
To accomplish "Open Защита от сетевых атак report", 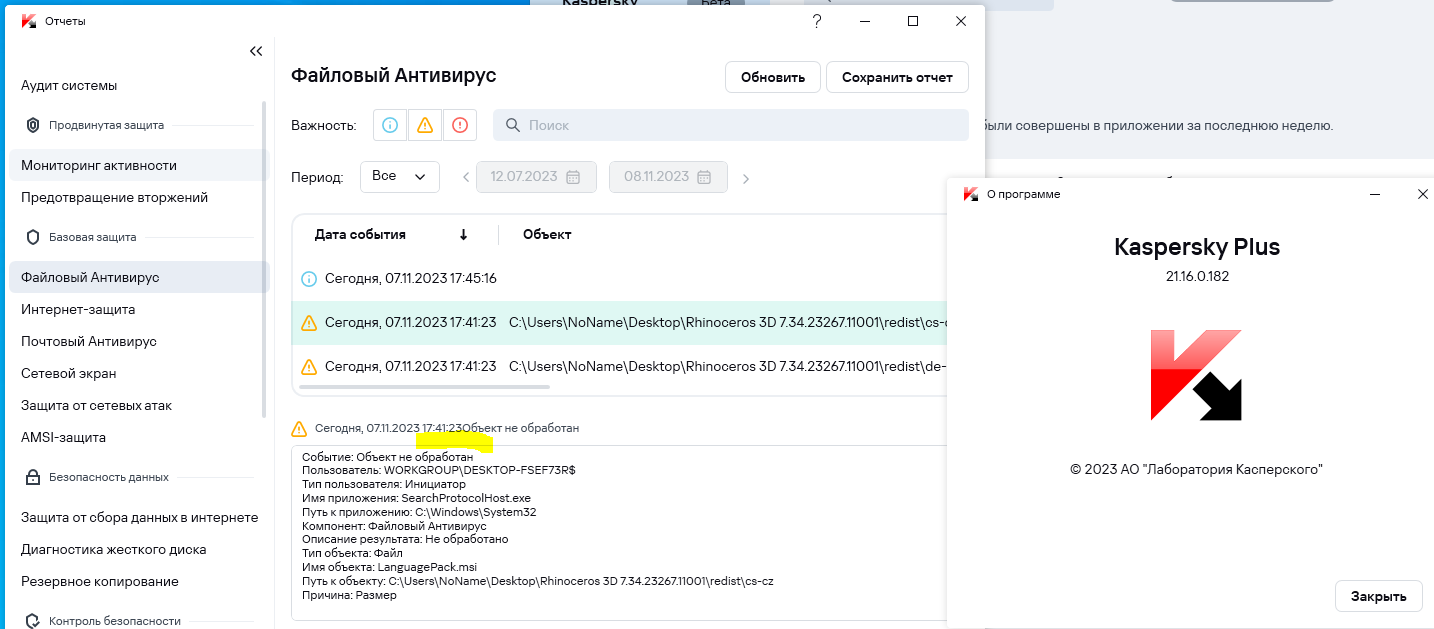I will (x=97, y=406).
